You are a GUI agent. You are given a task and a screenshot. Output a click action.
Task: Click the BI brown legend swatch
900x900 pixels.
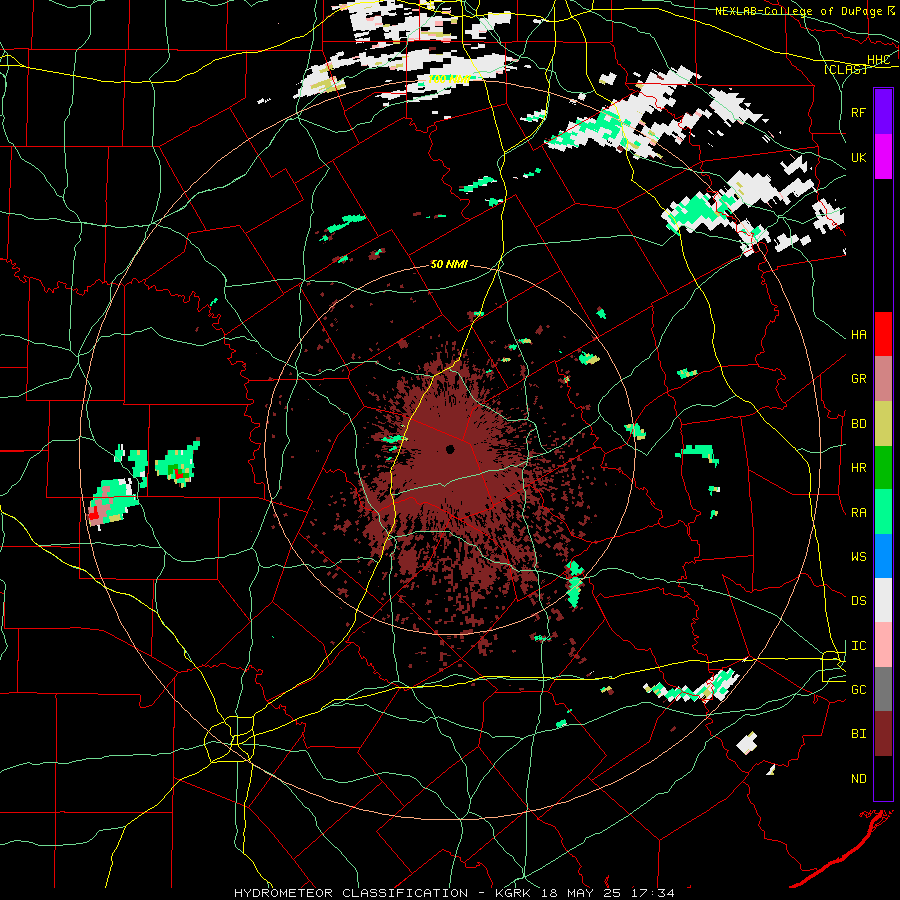pos(883,734)
